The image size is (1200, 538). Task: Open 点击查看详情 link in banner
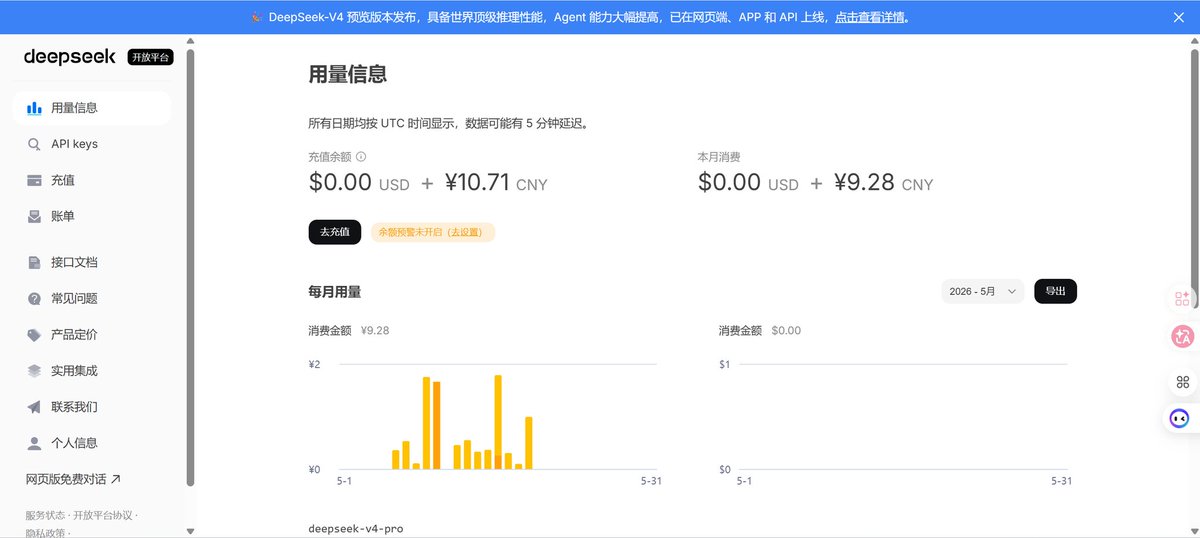[x=869, y=17]
